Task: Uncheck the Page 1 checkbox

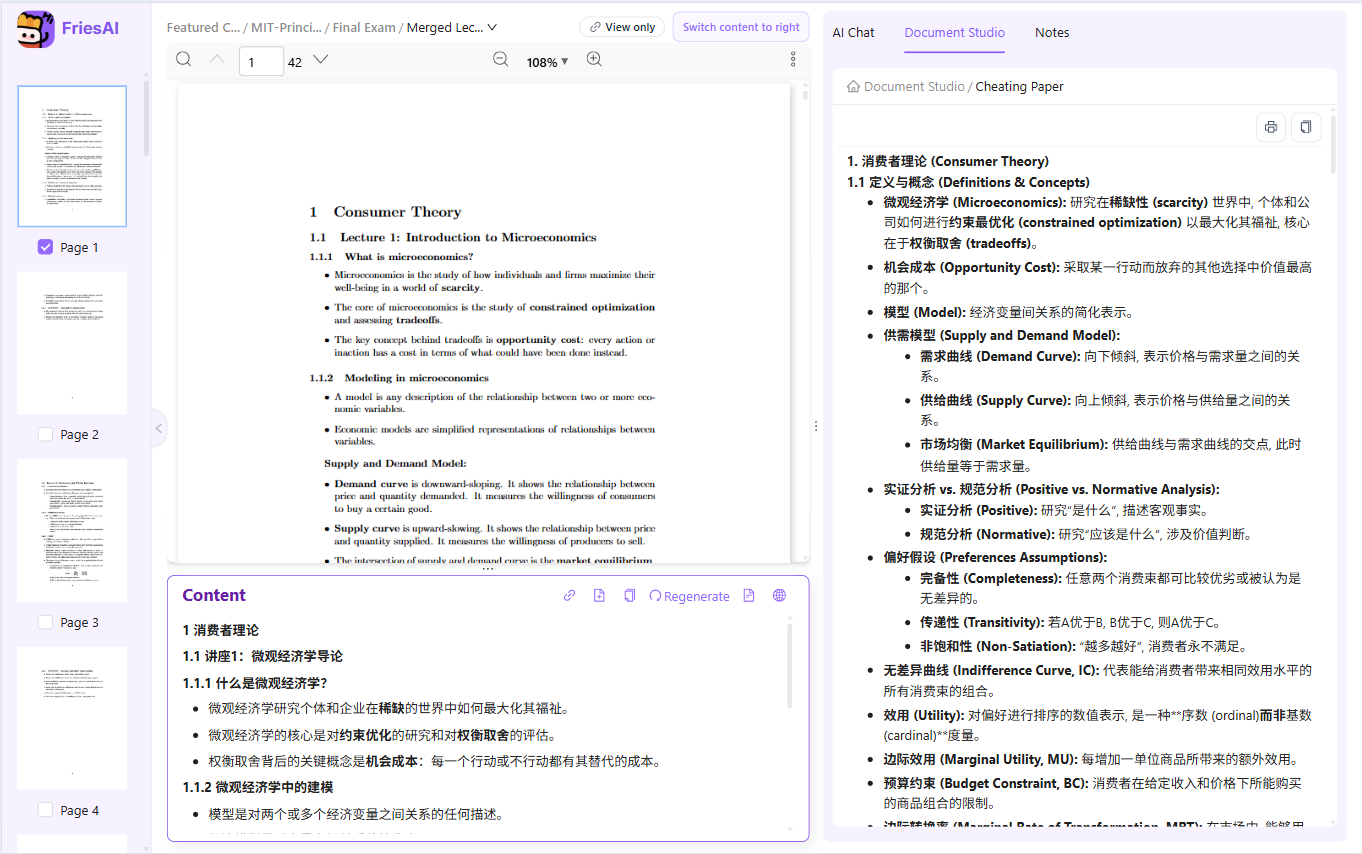Action: click(x=45, y=247)
